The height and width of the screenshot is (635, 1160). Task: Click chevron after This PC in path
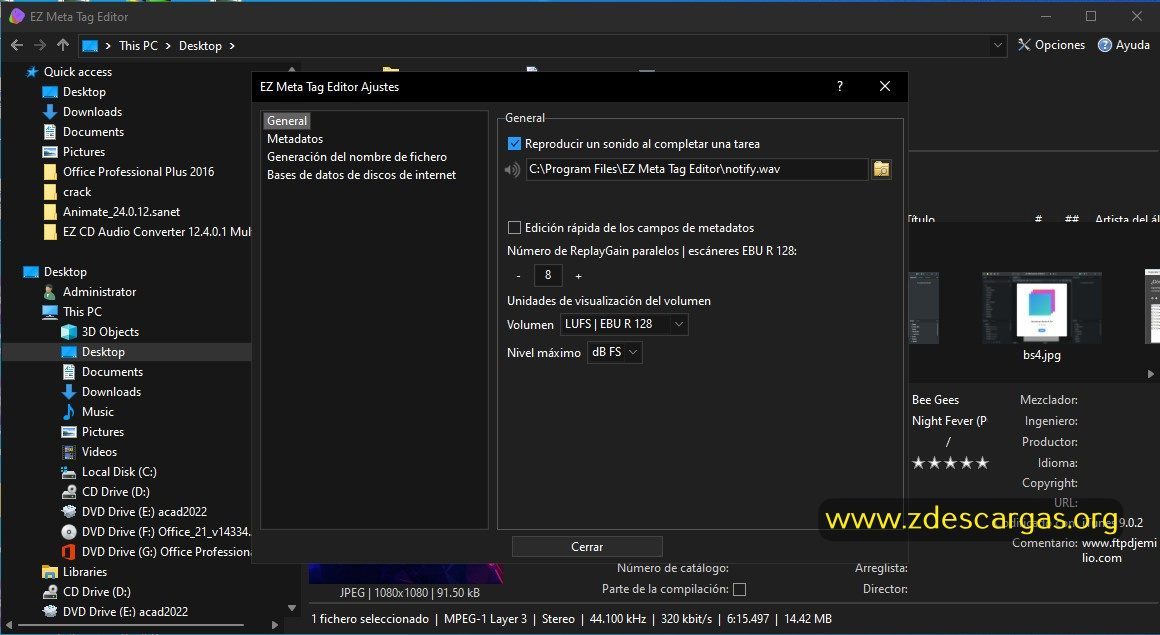pyautogui.click(x=169, y=46)
